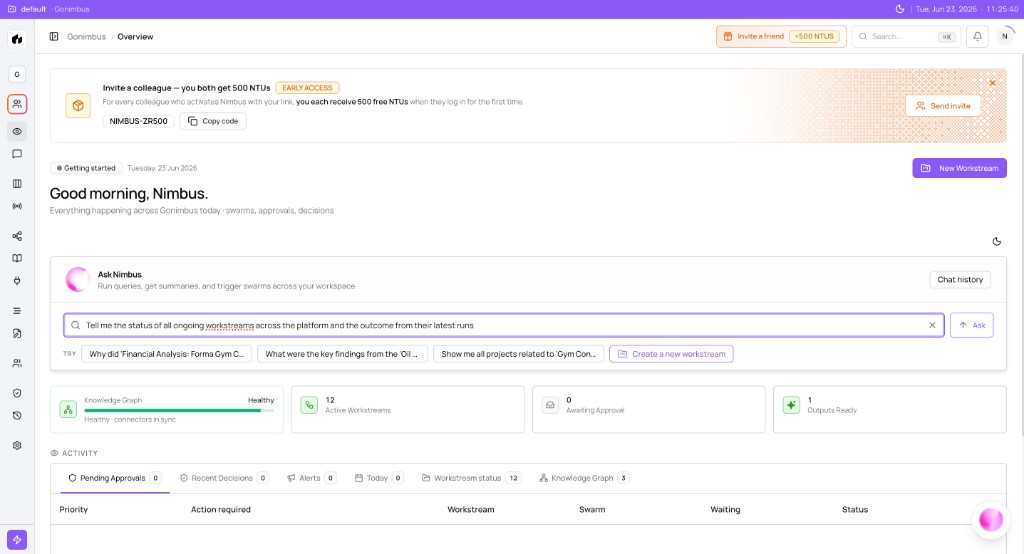Click the Waiting column header
The width and height of the screenshot is (1024, 554).
coord(726,510)
